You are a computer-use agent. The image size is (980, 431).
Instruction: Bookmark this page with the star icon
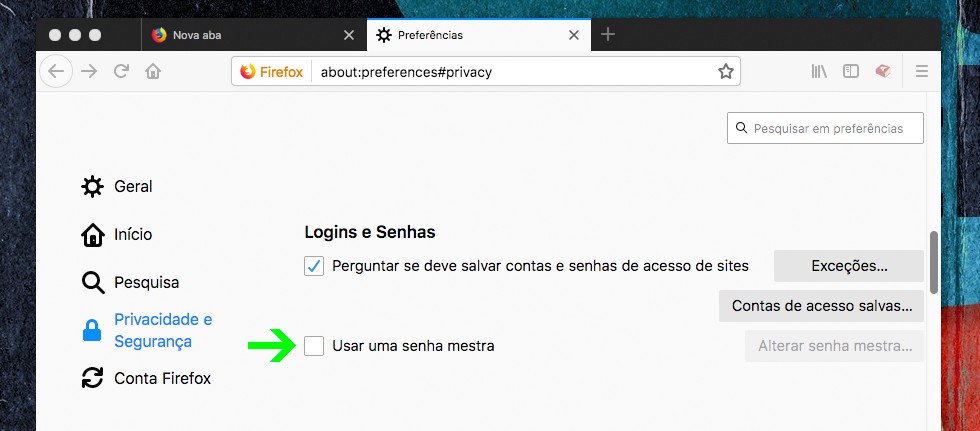click(x=726, y=71)
